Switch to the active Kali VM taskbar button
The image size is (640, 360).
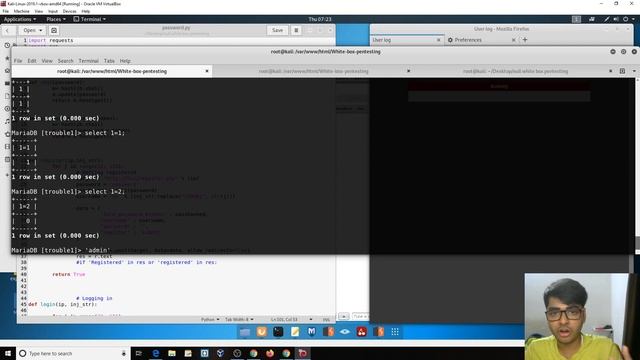click(303, 353)
